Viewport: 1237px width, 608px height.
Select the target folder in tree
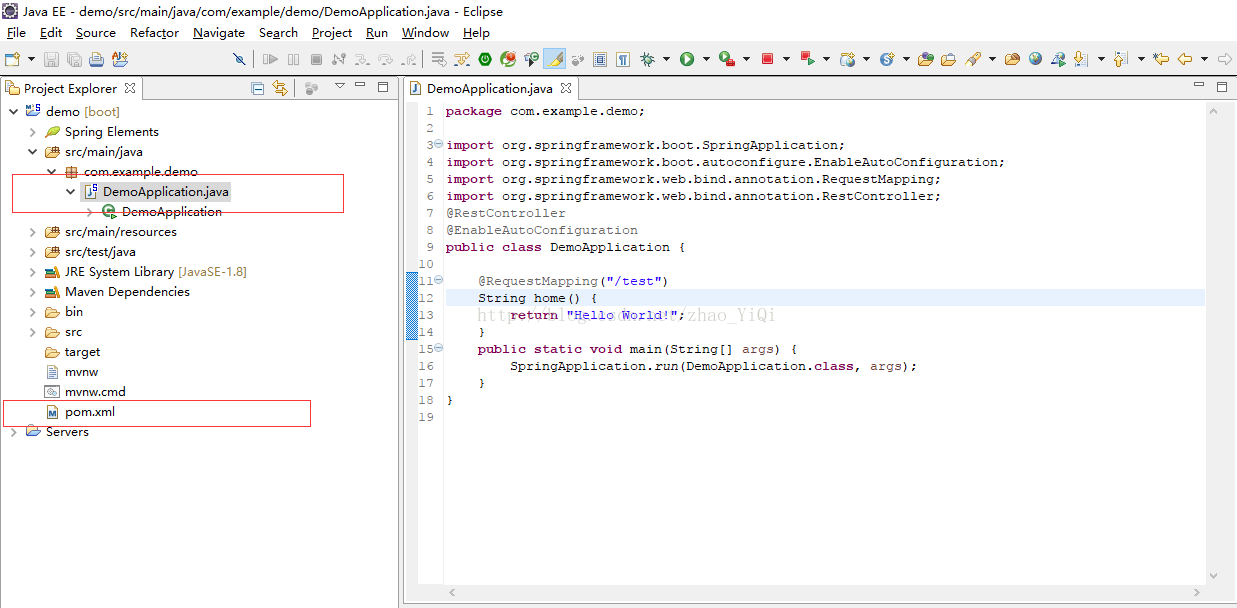[82, 352]
